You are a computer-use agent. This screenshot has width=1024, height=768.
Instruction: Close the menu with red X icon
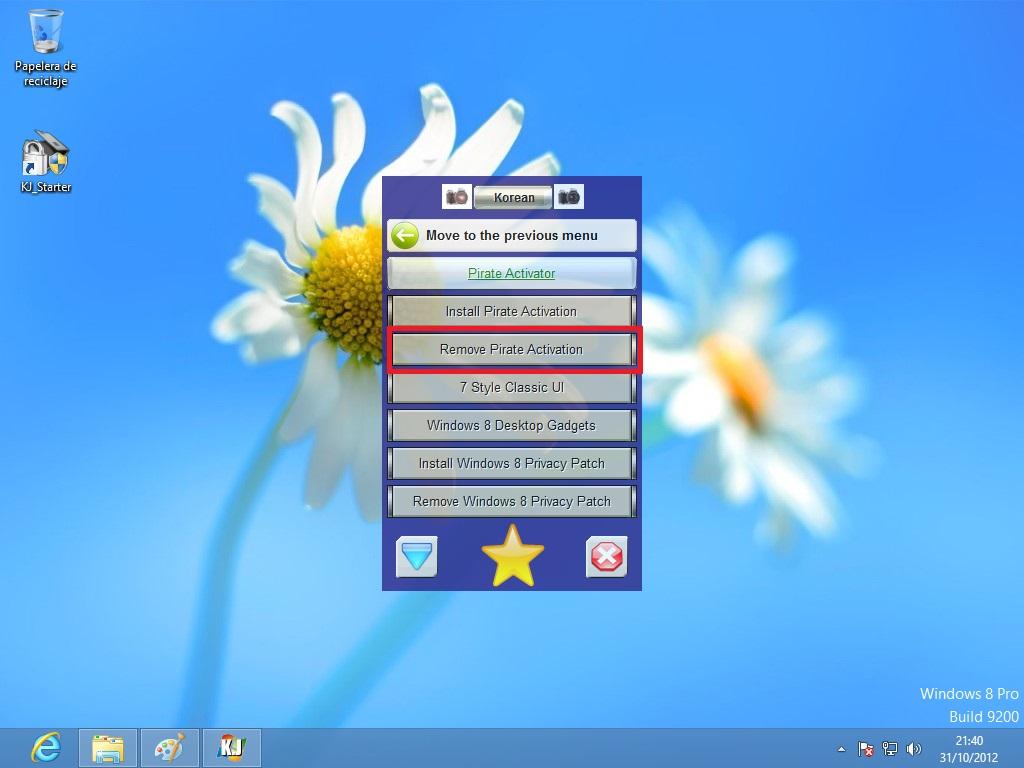[607, 556]
